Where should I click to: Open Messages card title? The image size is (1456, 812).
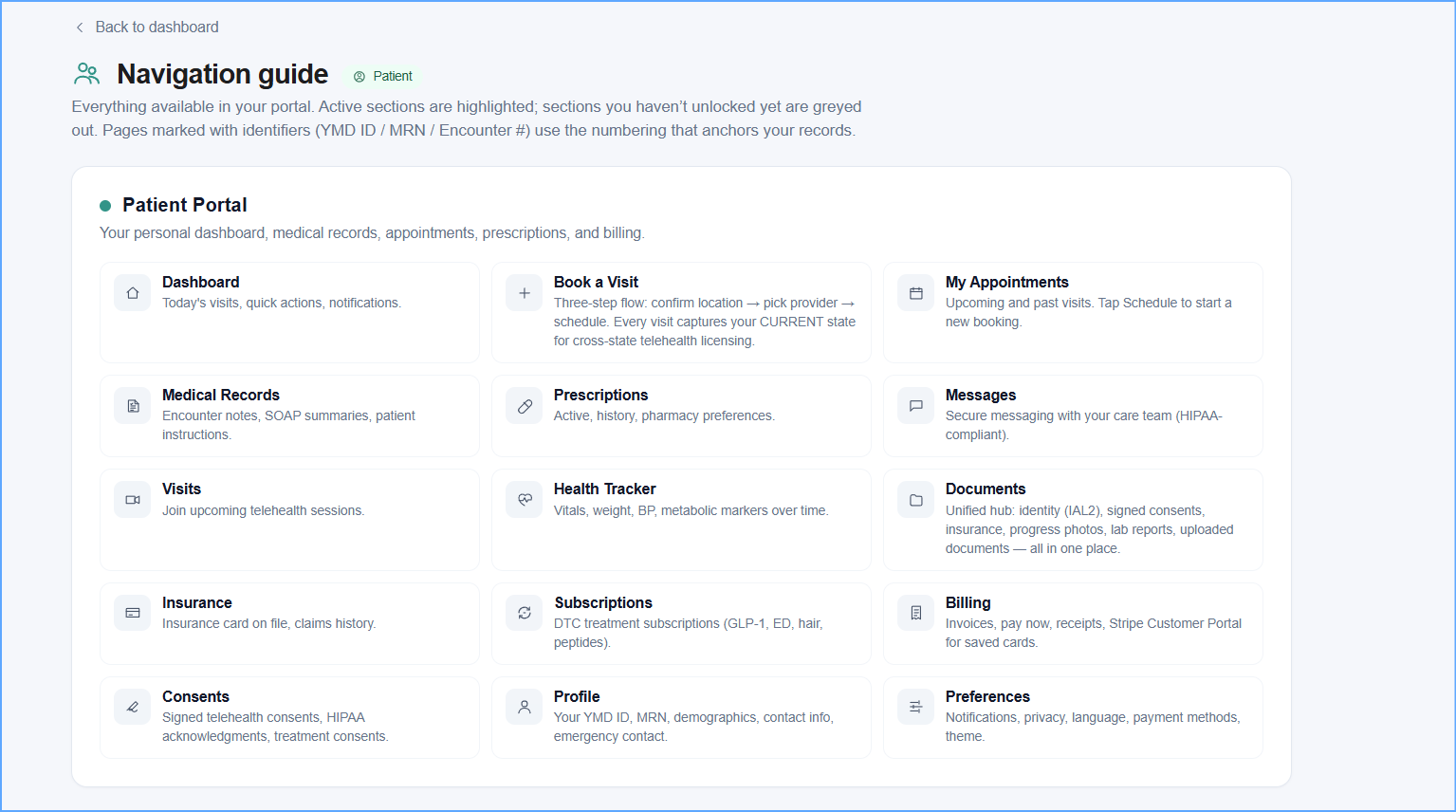[981, 395]
